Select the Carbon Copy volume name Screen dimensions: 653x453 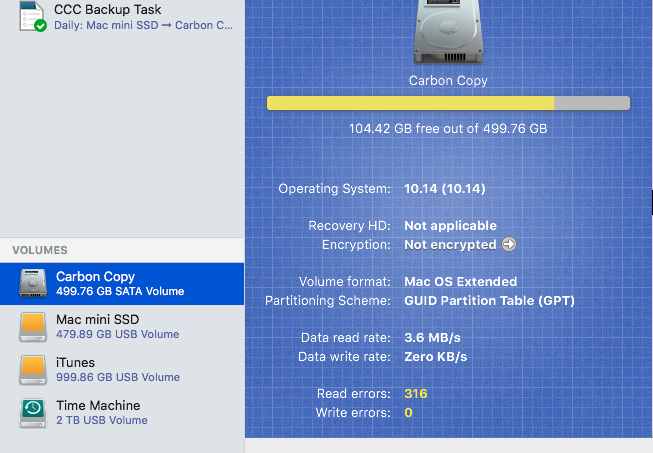[x=95, y=276]
